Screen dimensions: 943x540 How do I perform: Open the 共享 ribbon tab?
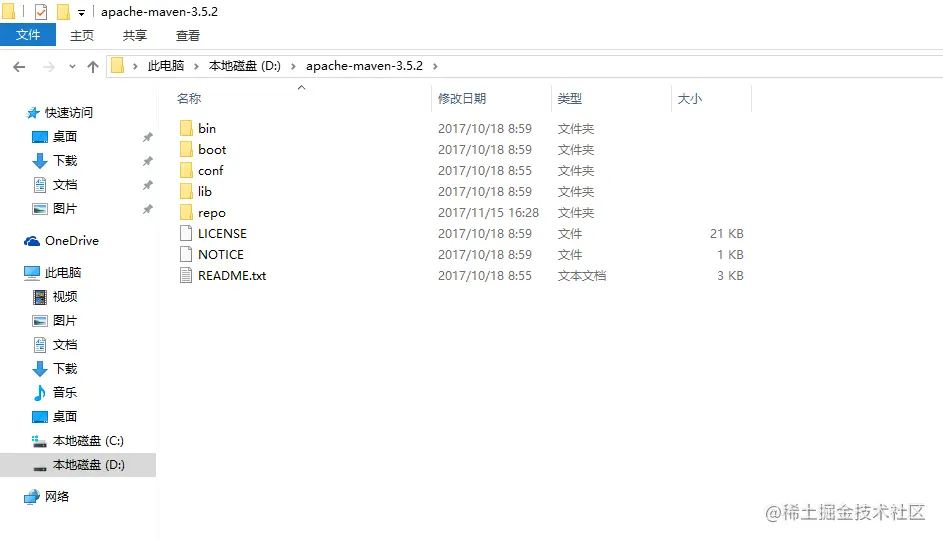(135, 35)
